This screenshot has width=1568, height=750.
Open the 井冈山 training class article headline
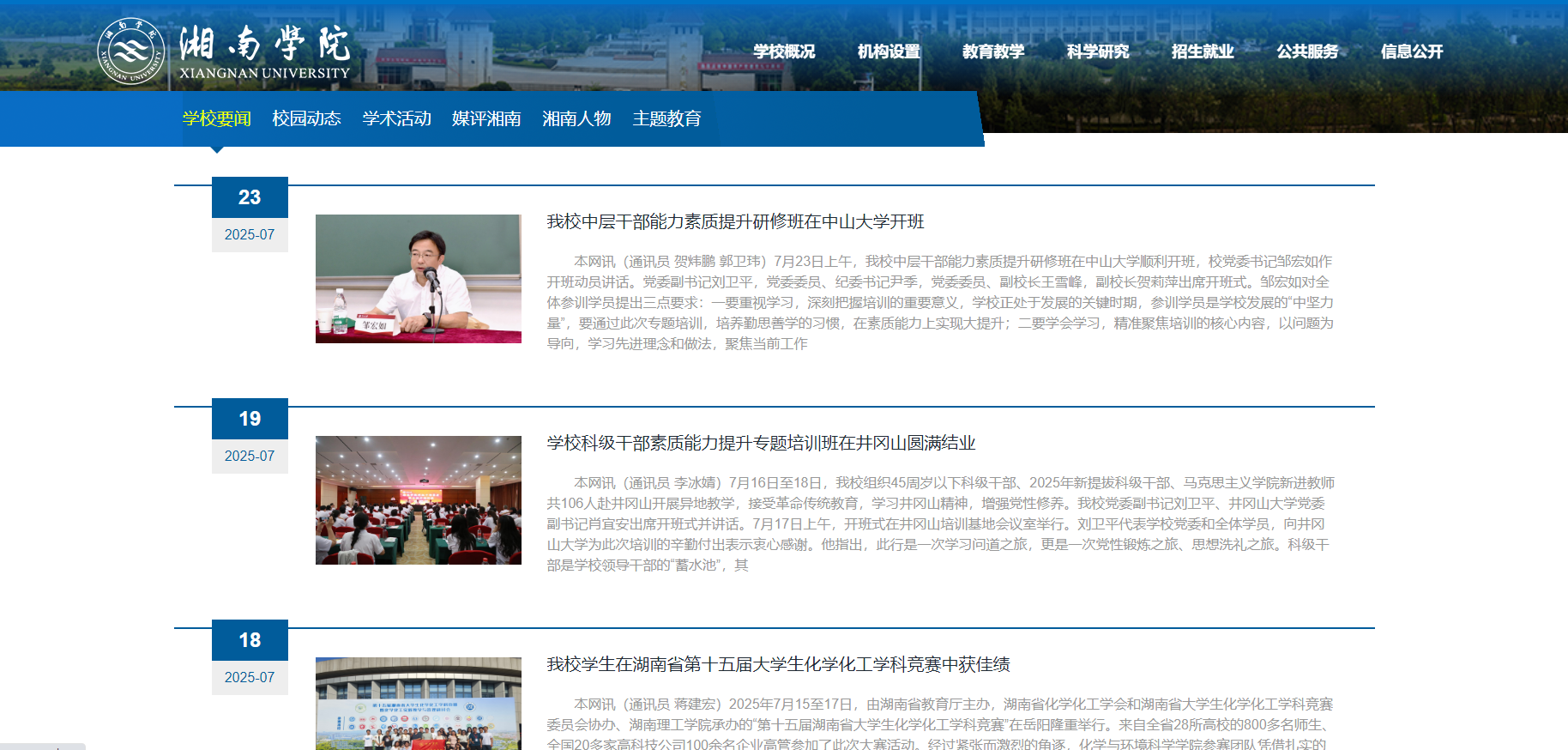click(761, 444)
